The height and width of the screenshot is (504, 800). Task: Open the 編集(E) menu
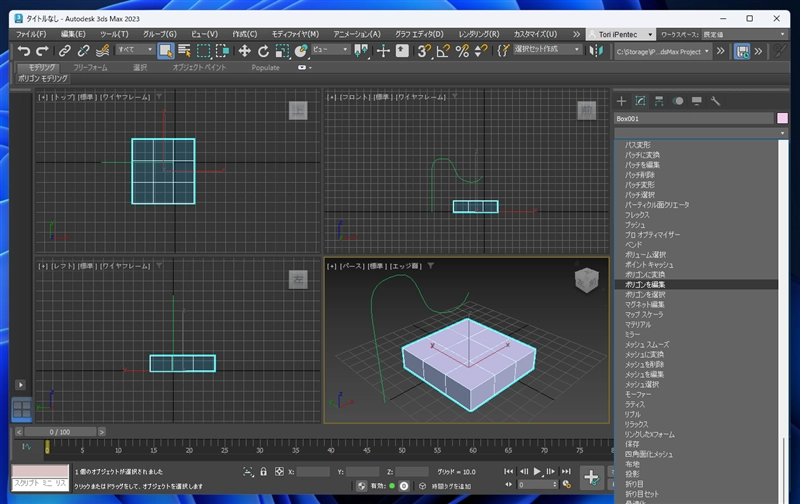click(x=73, y=34)
